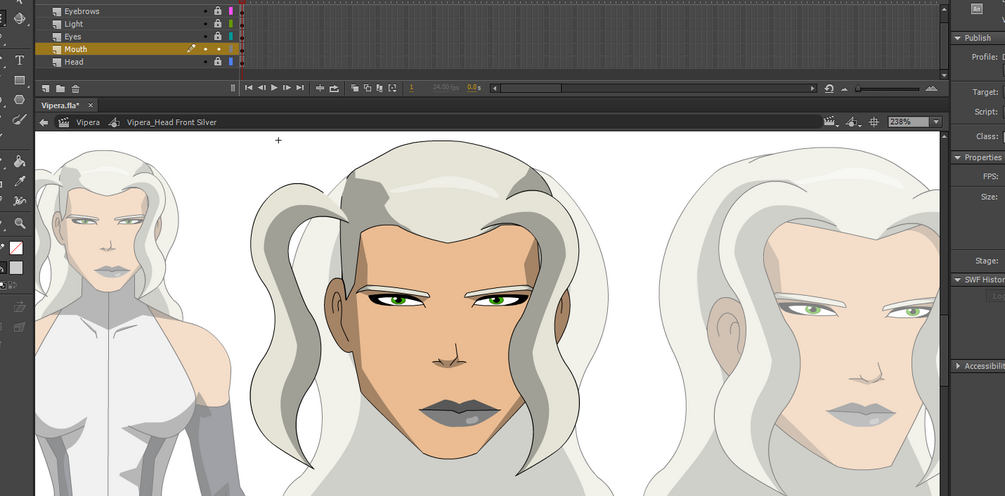
Task: Unlock the Light layer
Action: click(218, 24)
